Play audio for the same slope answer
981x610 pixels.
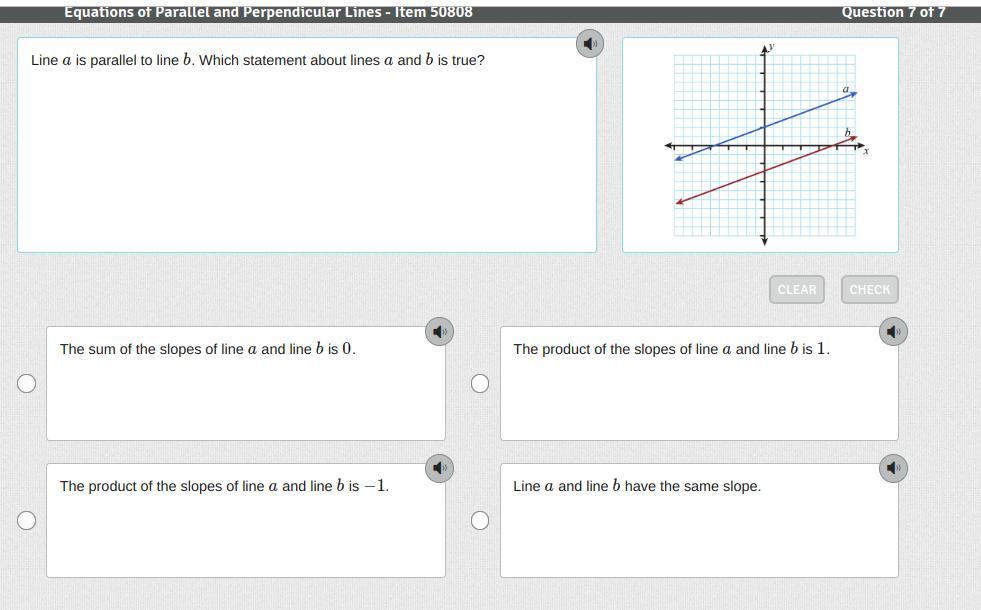892,468
